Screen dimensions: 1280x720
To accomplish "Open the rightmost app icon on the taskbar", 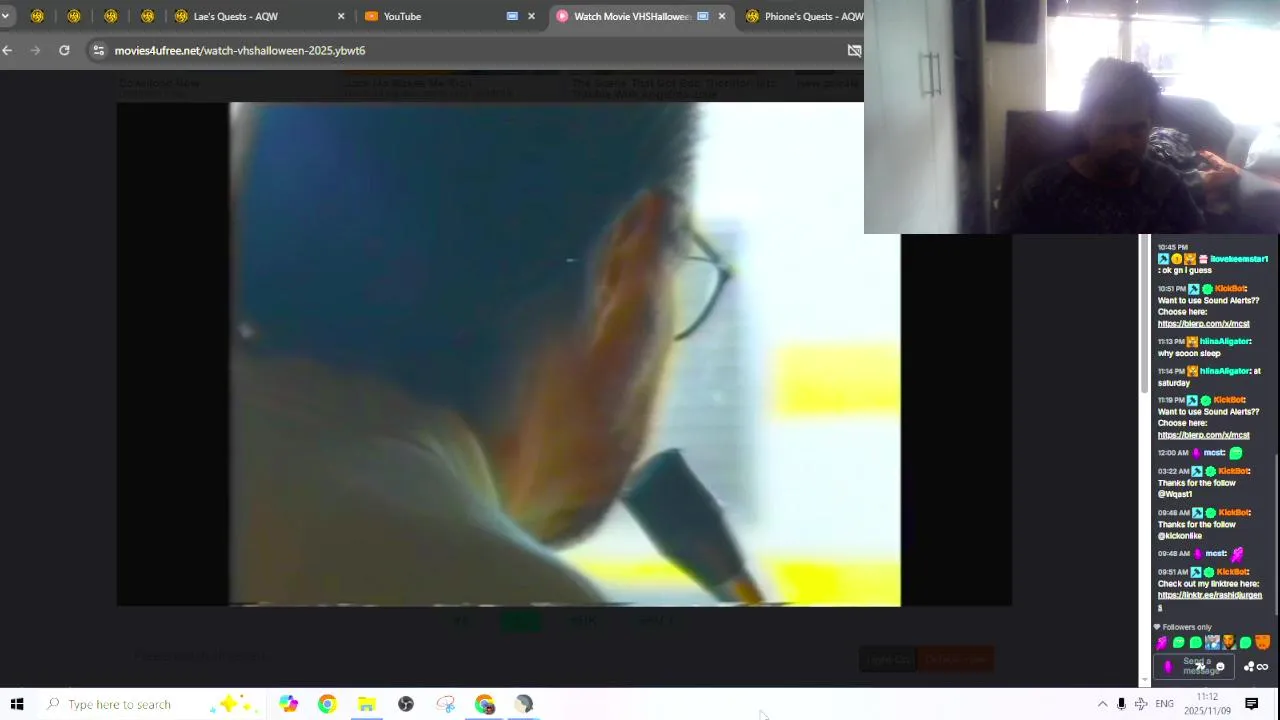I will coord(524,704).
